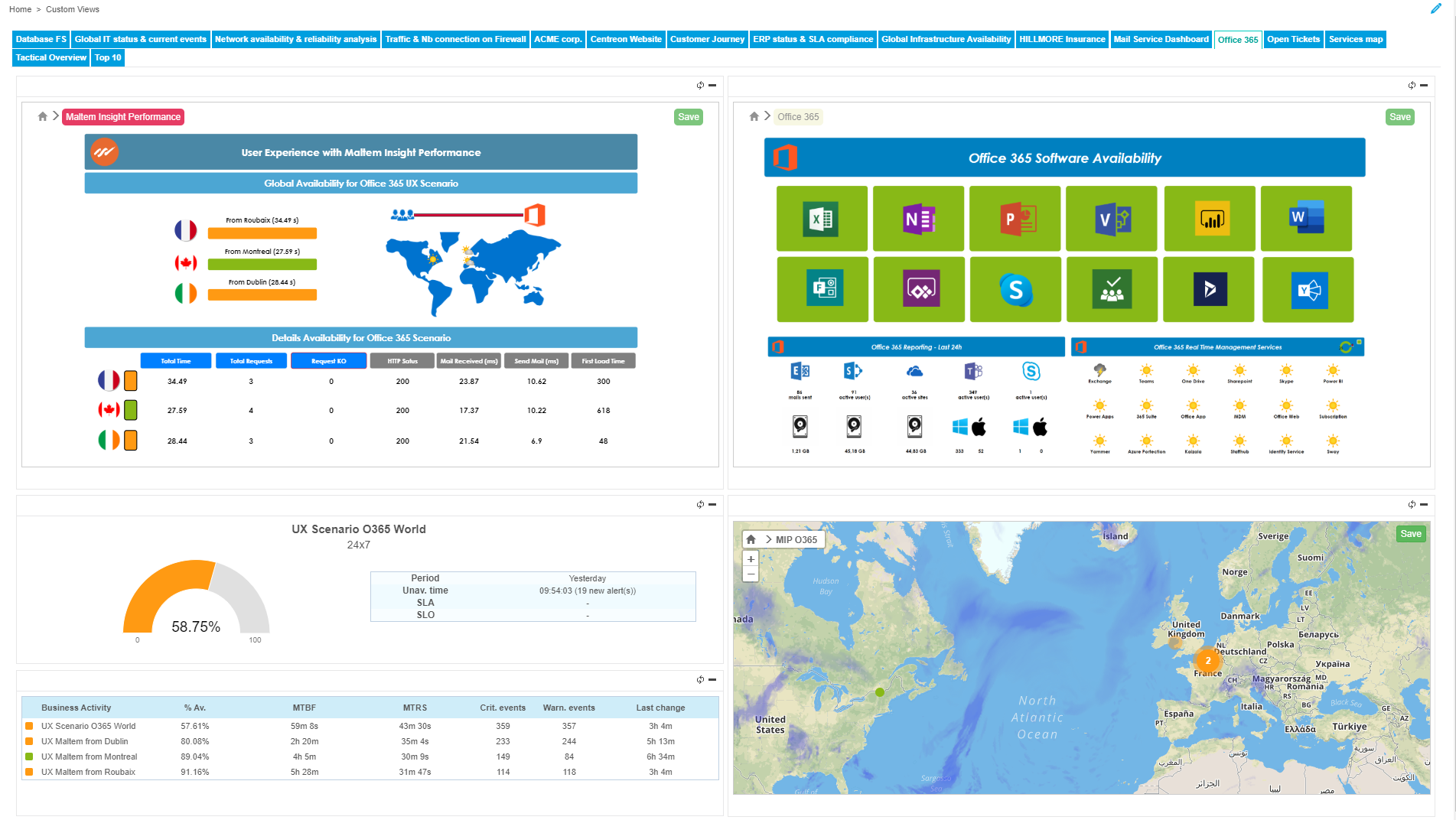This screenshot has width=1456, height=820.
Task: Click MIP O365 breadcrumb label
Action: pos(796,540)
